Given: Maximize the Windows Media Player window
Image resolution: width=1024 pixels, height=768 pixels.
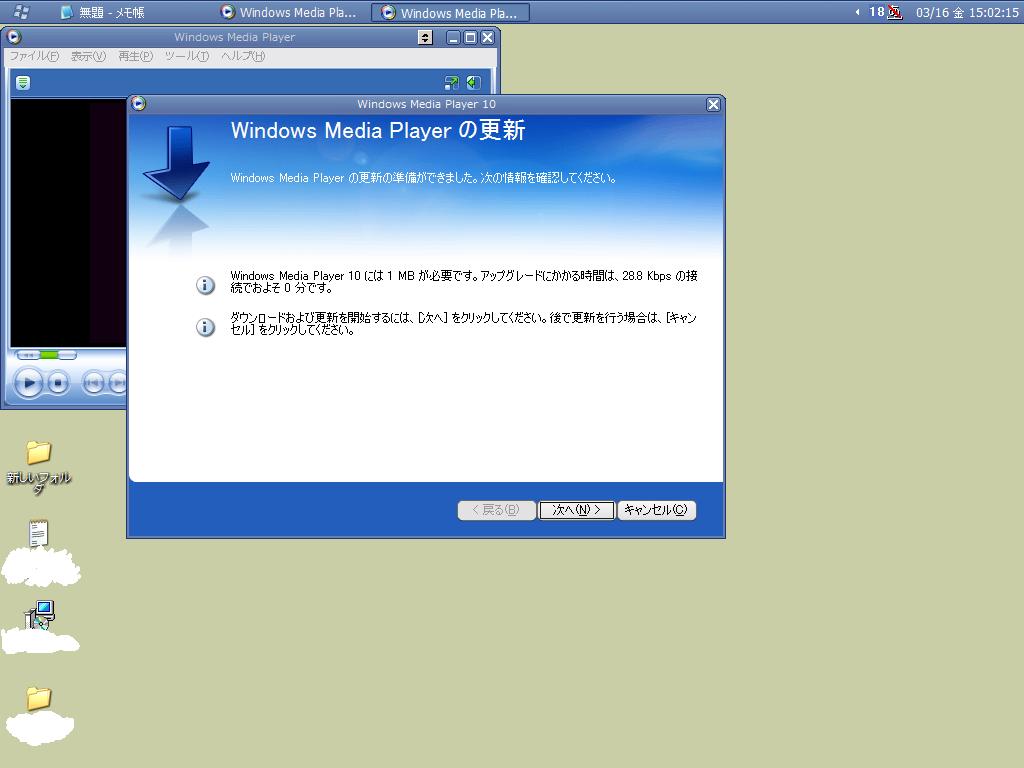Looking at the screenshot, I should click(x=470, y=38).
